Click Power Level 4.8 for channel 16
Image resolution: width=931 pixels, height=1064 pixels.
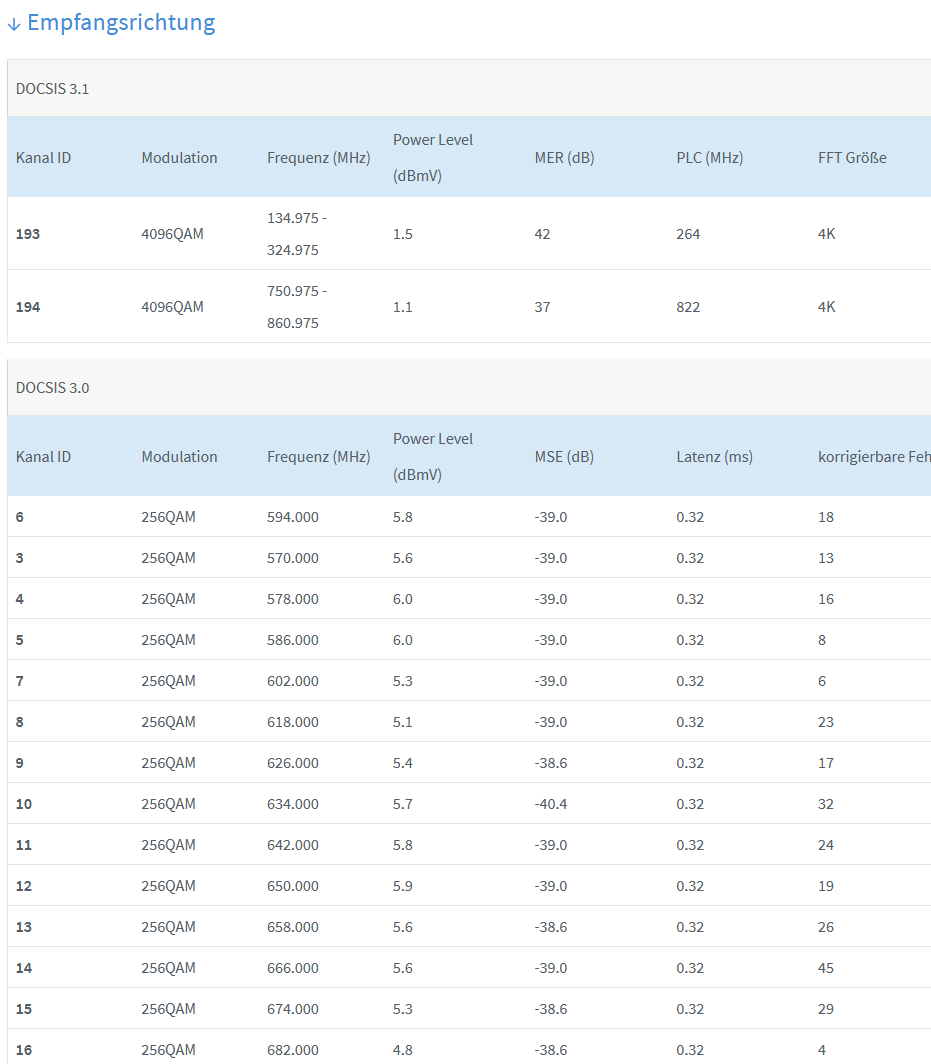pyautogui.click(x=402, y=1050)
